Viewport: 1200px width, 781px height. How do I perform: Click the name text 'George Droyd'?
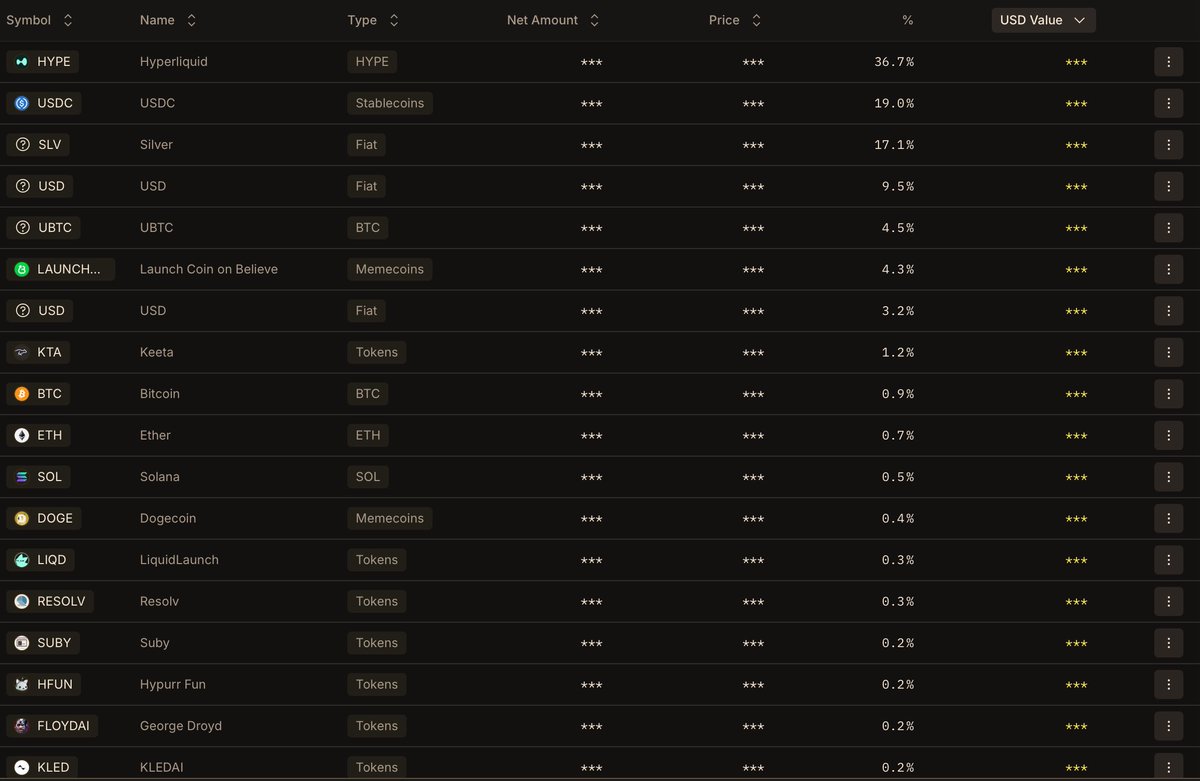pos(181,726)
